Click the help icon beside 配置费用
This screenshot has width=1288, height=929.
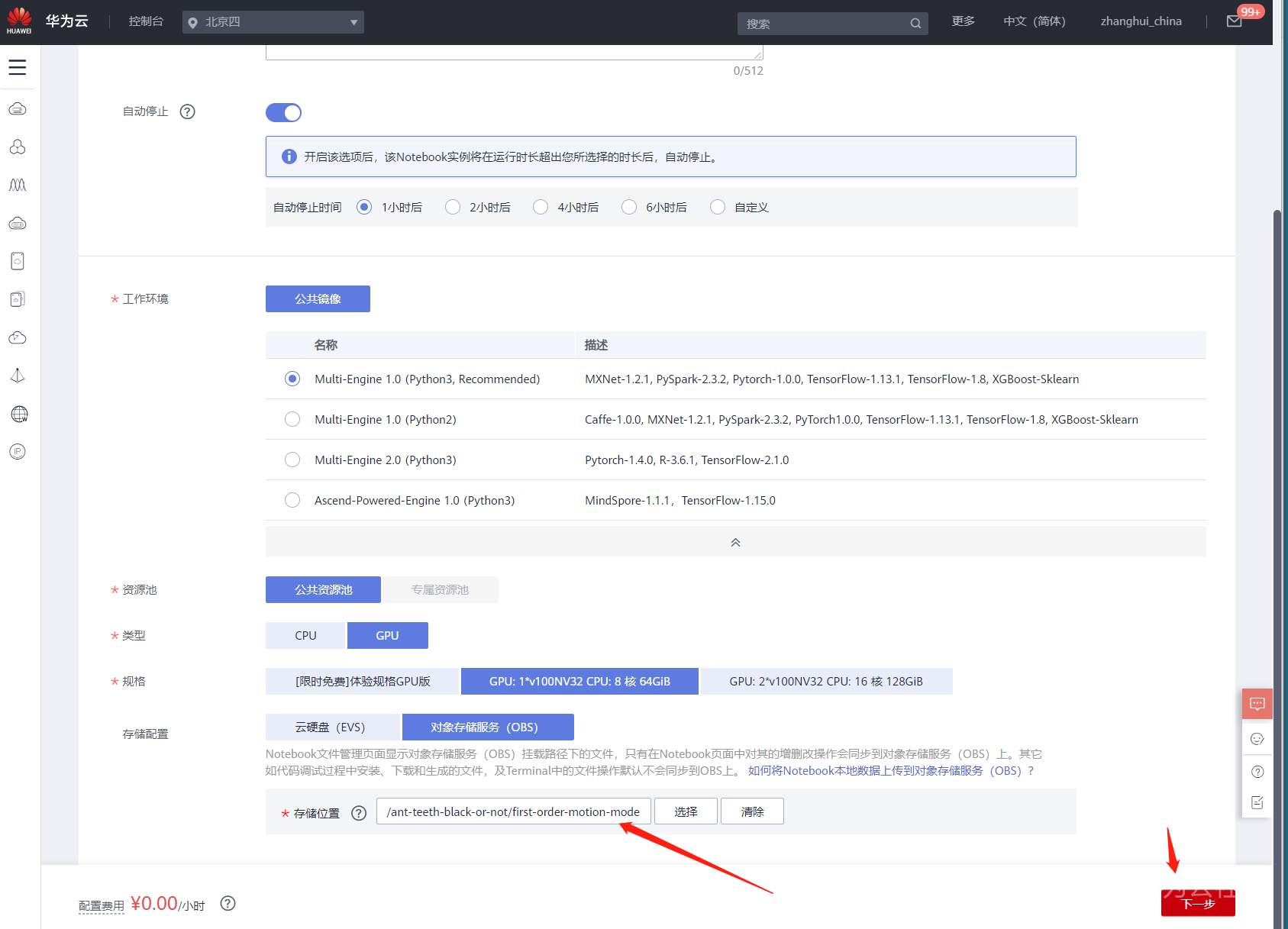[228, 904]
